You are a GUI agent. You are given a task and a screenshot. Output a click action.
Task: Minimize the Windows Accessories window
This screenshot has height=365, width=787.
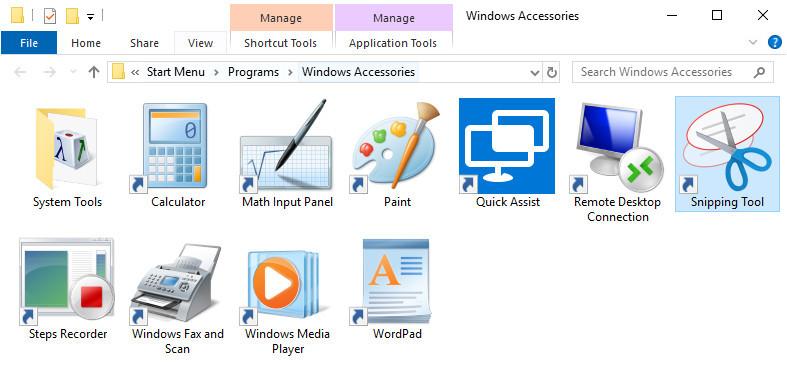click(x=672, y=16)
